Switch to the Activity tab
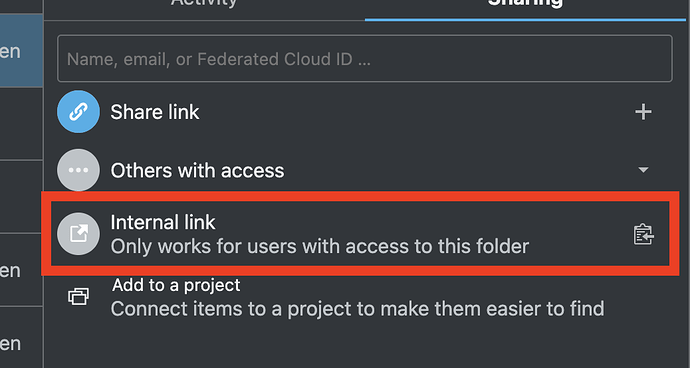The image size is (690, 368). coord(204,4)
